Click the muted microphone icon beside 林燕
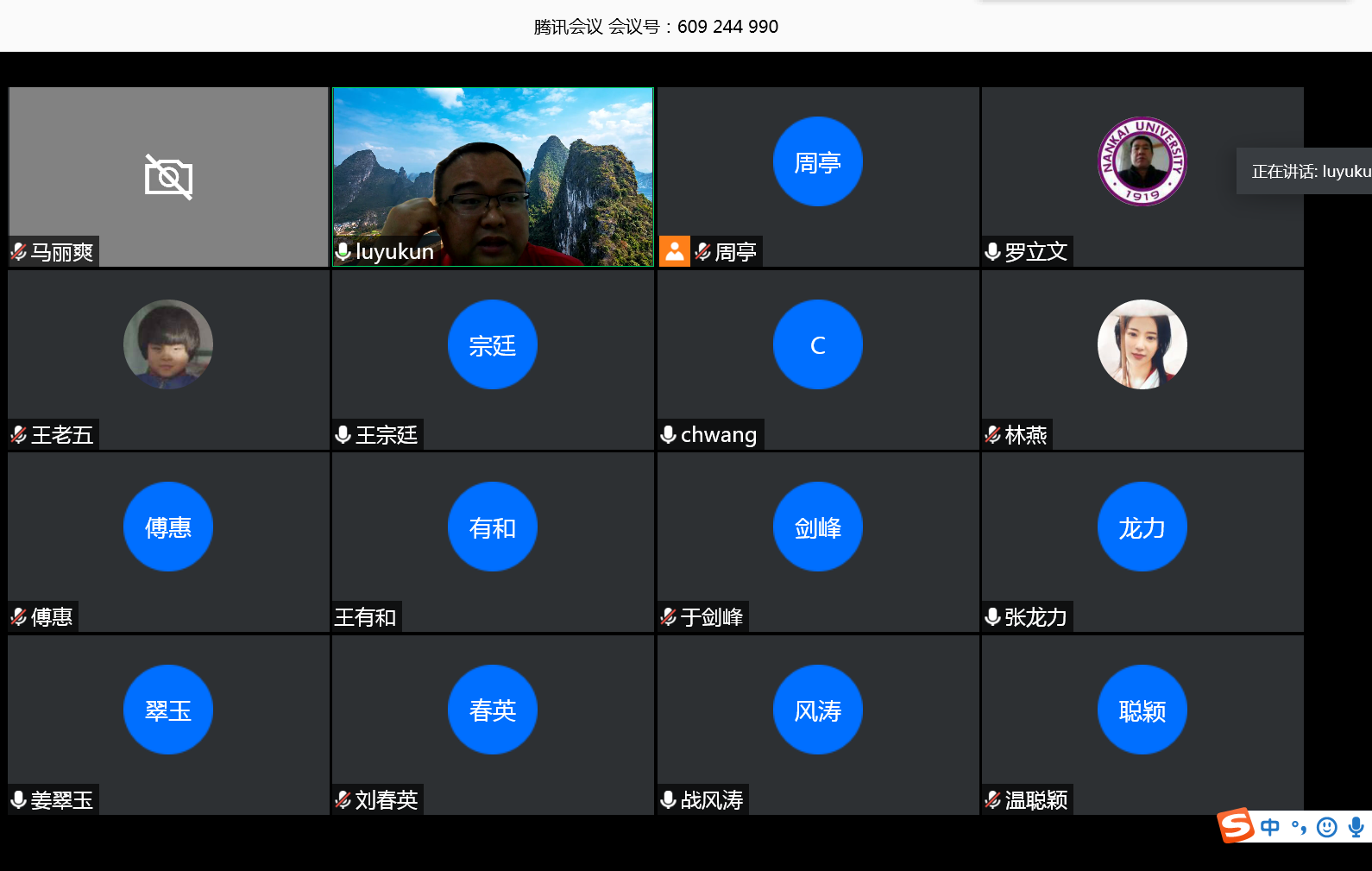The width and height of the screenshot is (1372, 871). coord(993,435)
